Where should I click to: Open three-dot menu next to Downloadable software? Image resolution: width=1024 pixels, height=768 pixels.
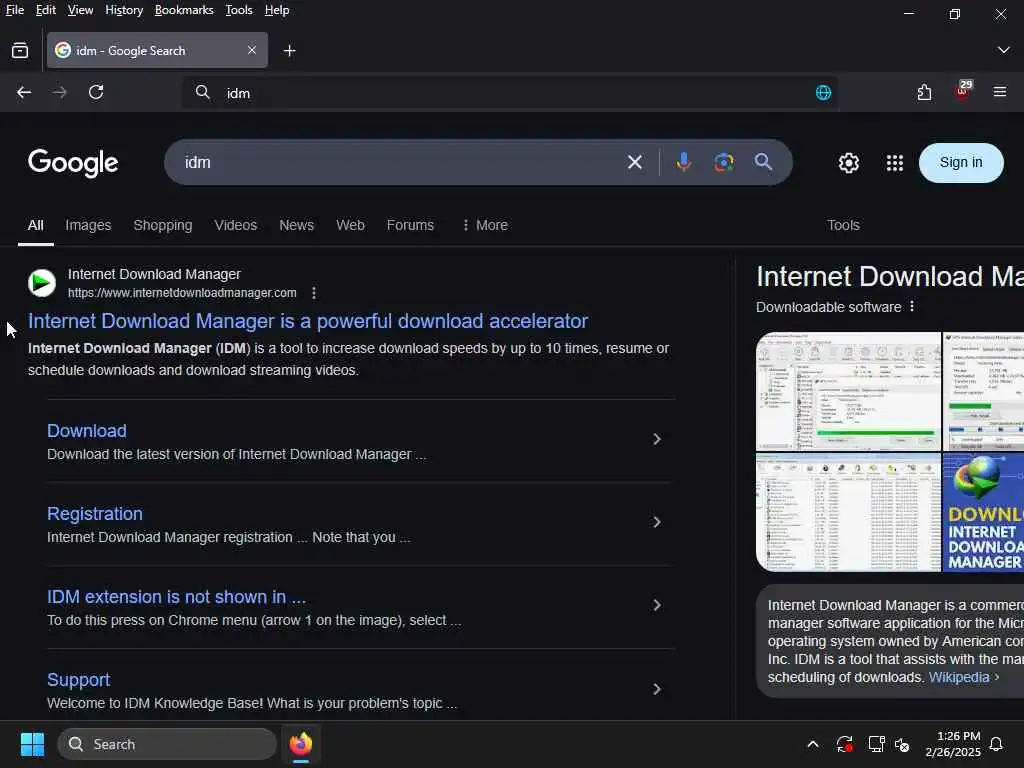[x=912, y=306]
